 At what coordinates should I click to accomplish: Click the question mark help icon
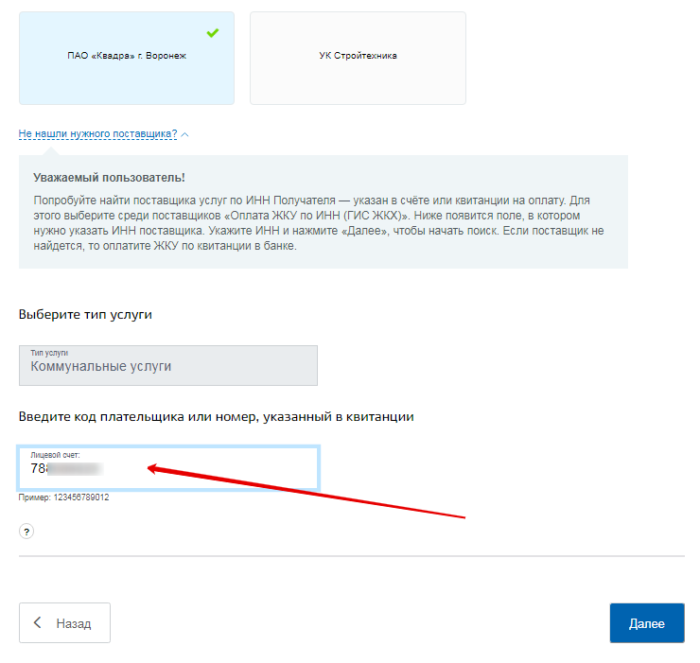pos(26,531)
